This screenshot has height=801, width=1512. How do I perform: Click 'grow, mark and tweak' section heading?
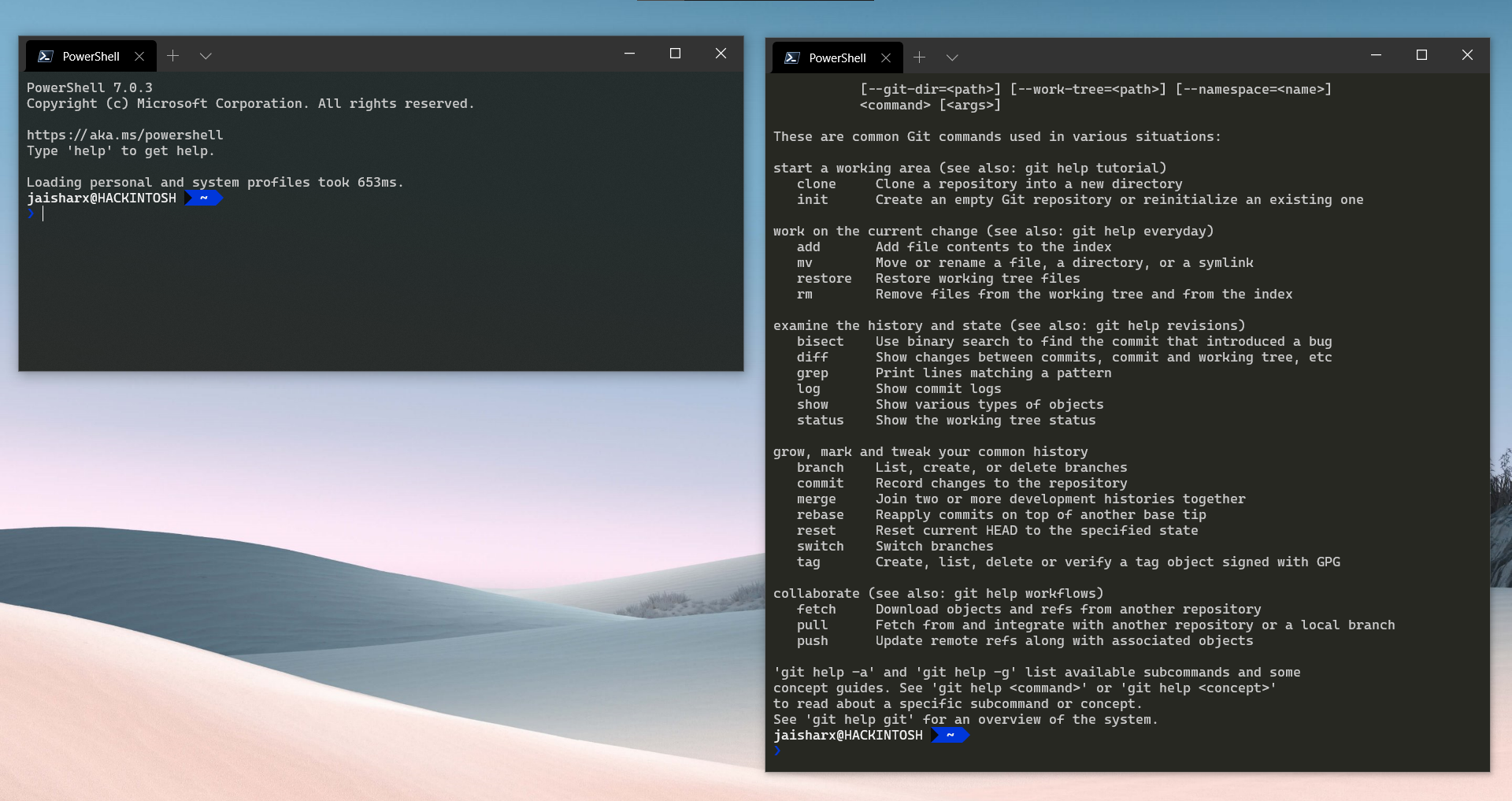[931, 452]
